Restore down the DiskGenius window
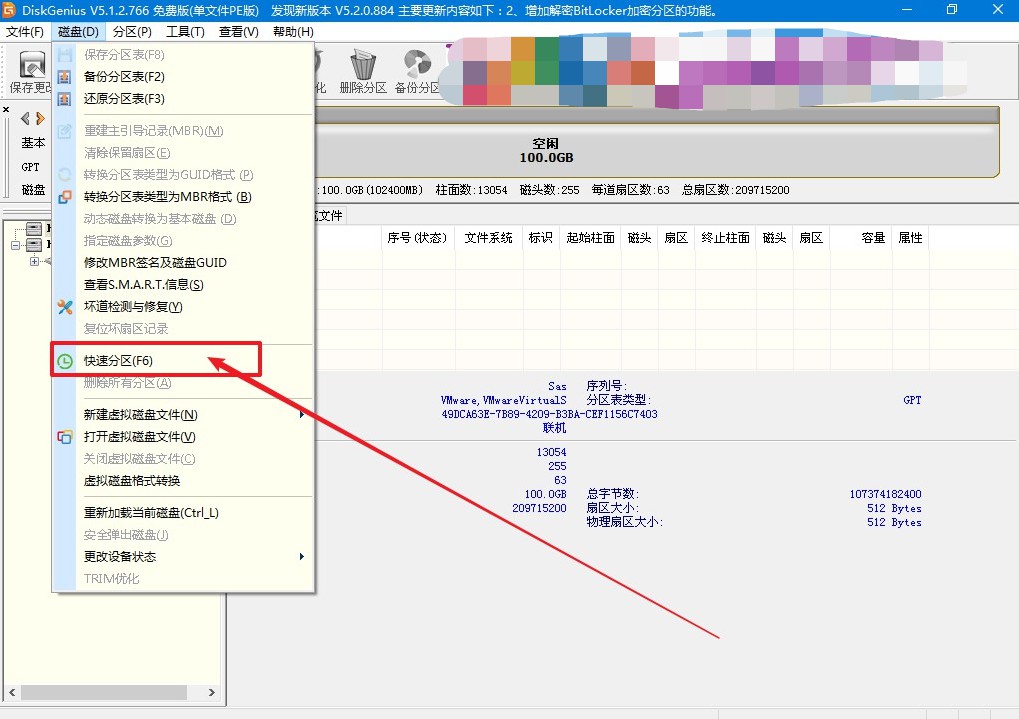This screenshot has width=1019, height=719. pyautogui.click(x=951, y=10)
